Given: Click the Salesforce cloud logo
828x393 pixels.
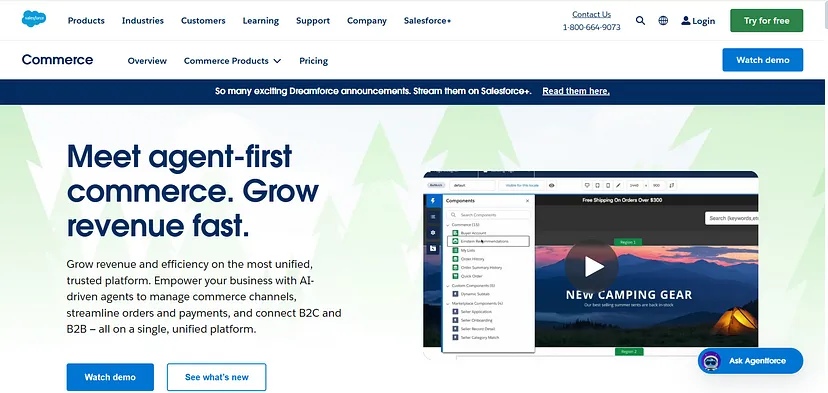Looking at the screenshot, I should click(x=34, y=19).
